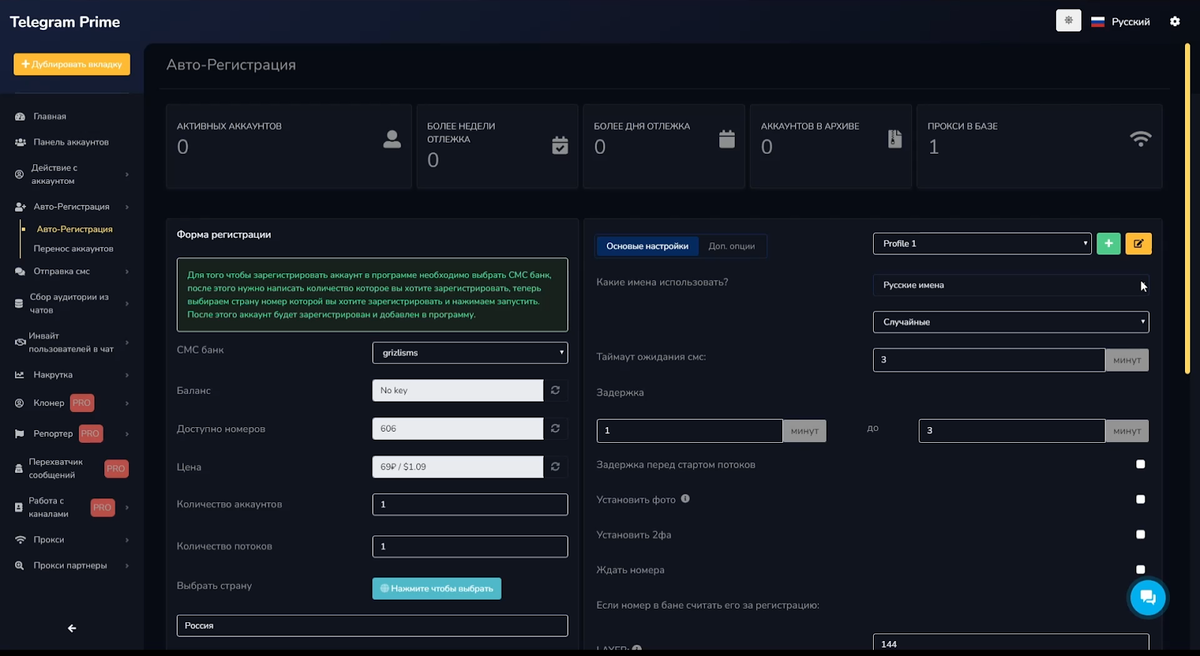The width and height of the screenshot is (1200, 656).
Task: Expand the Действие с аккаунтом menu
Action: coord(72,174)
